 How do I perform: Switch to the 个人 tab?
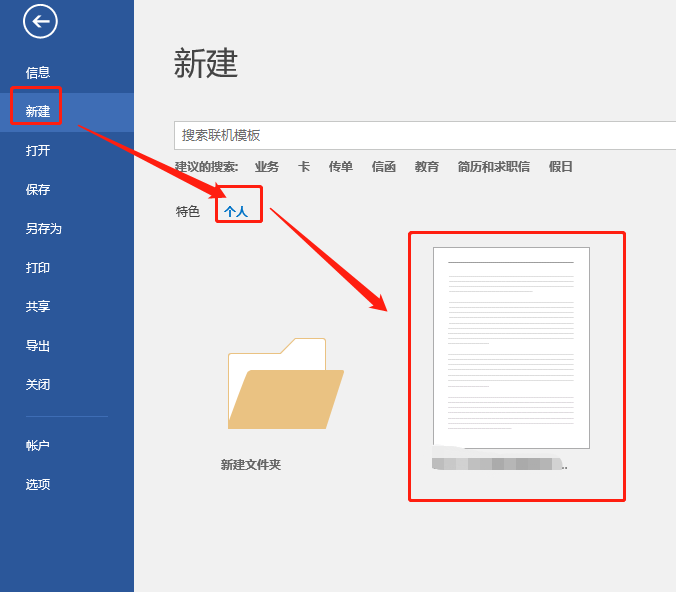[x=236, y=212]
